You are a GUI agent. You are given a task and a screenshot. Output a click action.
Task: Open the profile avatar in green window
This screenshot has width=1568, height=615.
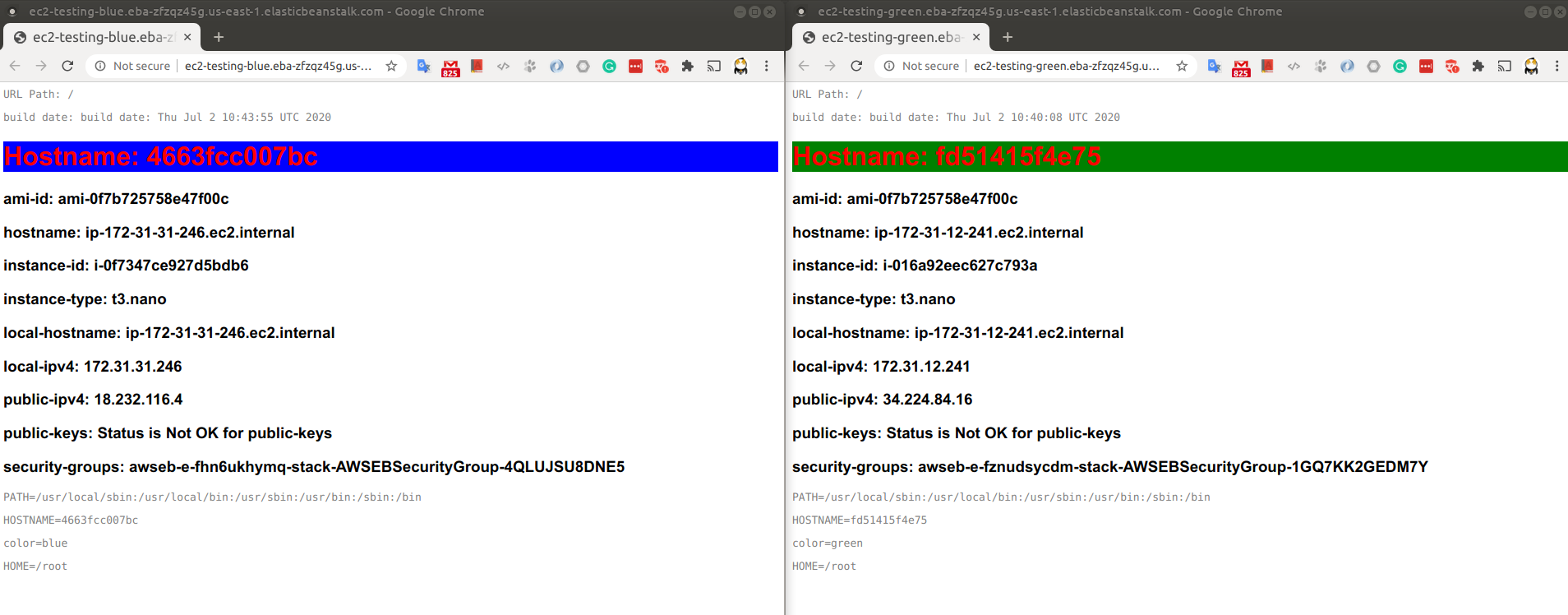pyautogui.click(x=1531, y=66)
